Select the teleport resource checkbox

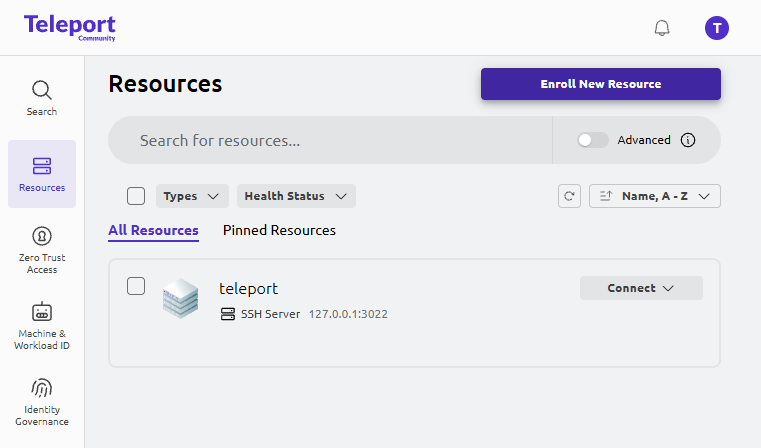[136, 287]
